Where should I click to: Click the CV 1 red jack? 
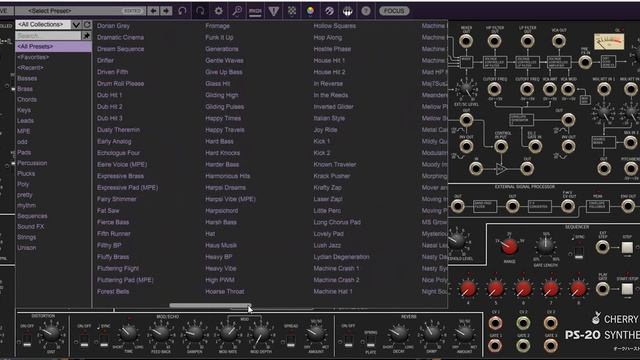(496, 323)
